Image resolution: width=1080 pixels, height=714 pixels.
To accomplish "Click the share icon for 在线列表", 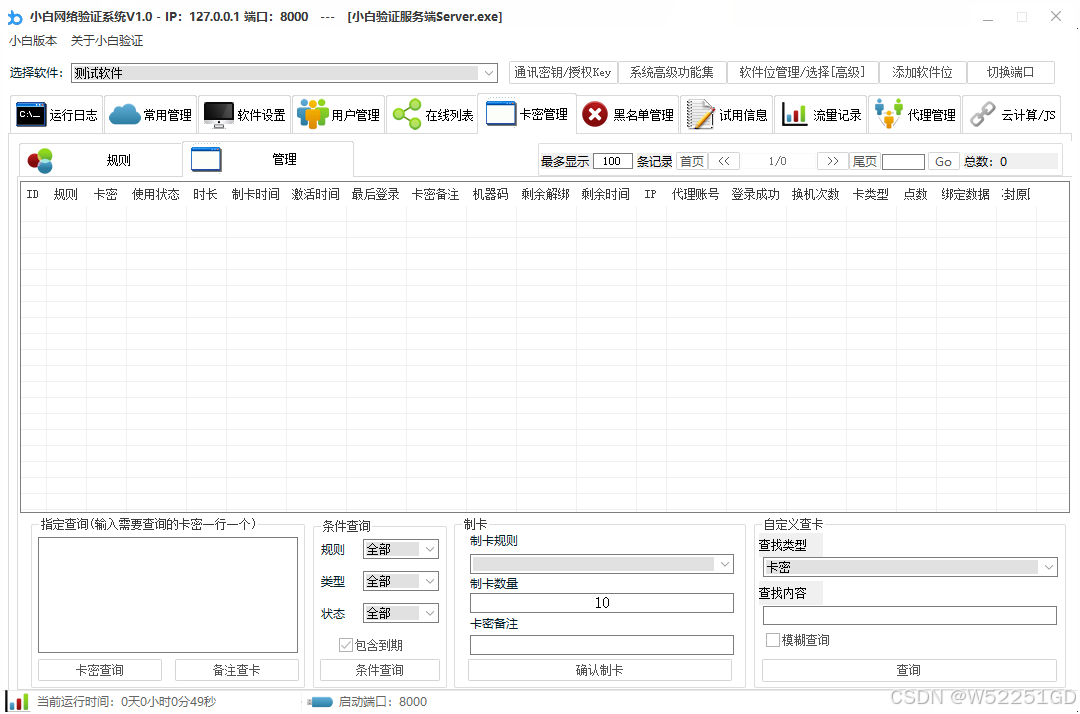I will tap(407, 114).
